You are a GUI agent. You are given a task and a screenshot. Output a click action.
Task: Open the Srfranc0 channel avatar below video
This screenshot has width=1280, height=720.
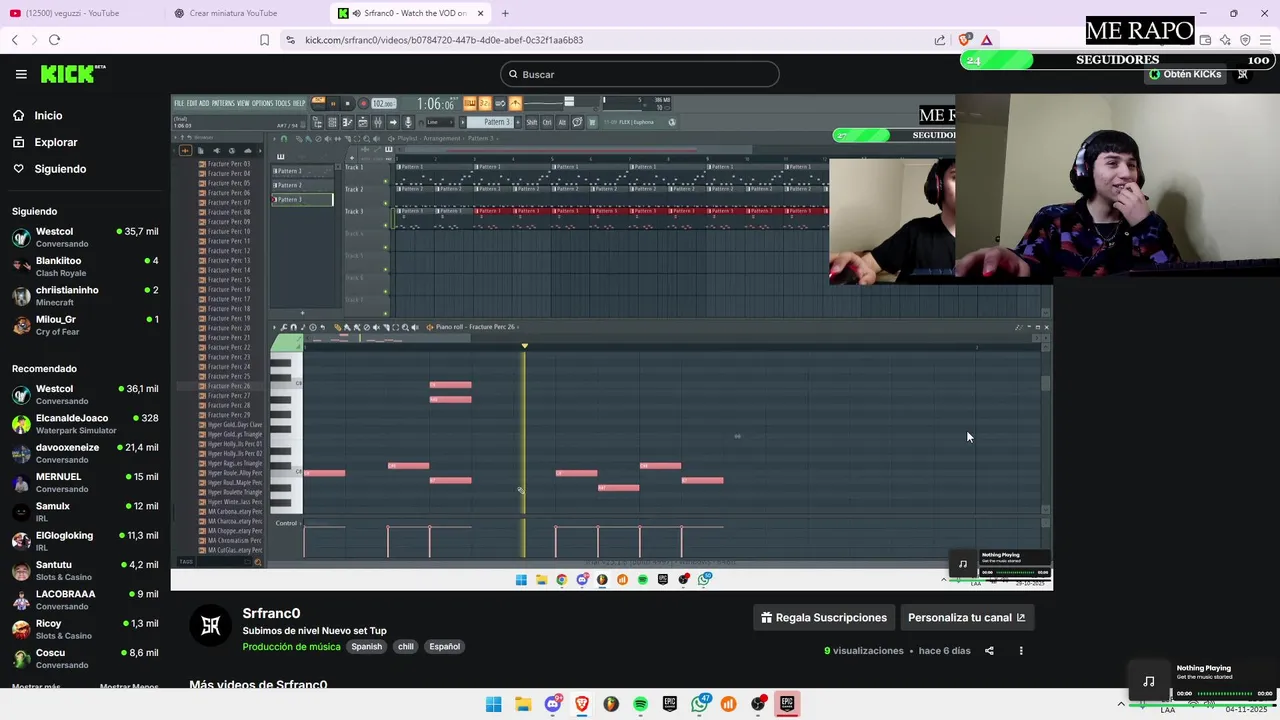(211, 626)
